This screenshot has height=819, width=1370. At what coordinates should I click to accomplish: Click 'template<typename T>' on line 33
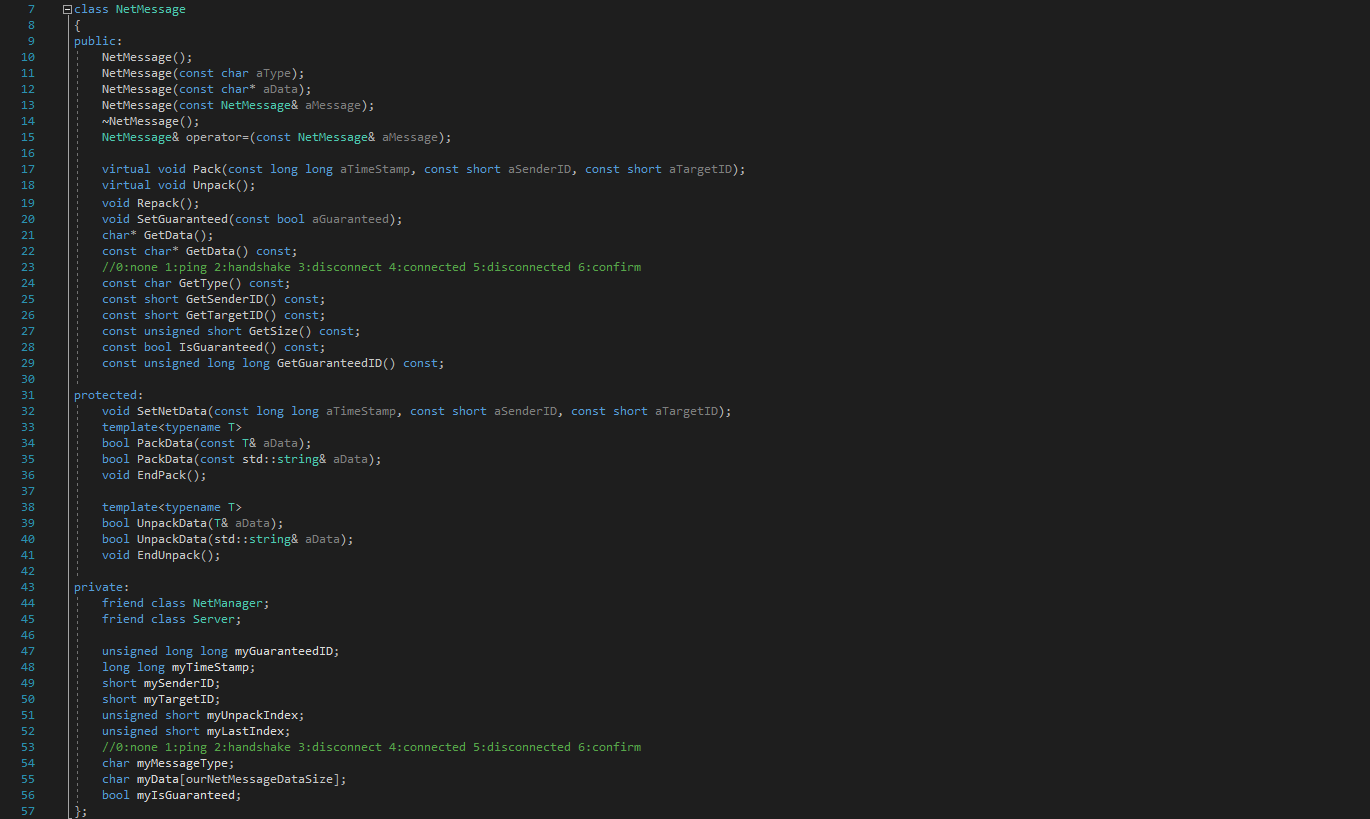[172, 427]
